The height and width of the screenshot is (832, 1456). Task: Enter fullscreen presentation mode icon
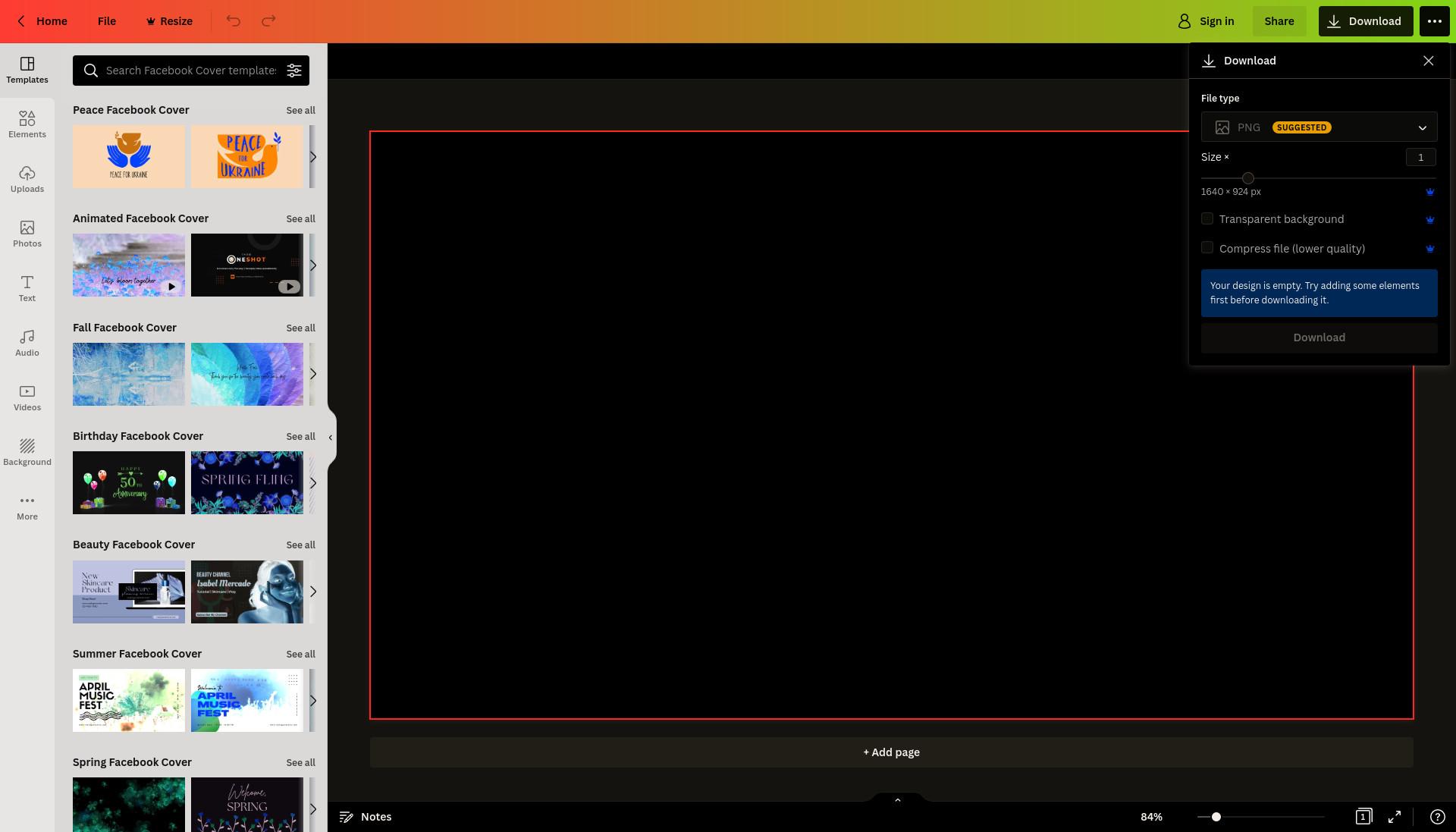coord(1395,817)
